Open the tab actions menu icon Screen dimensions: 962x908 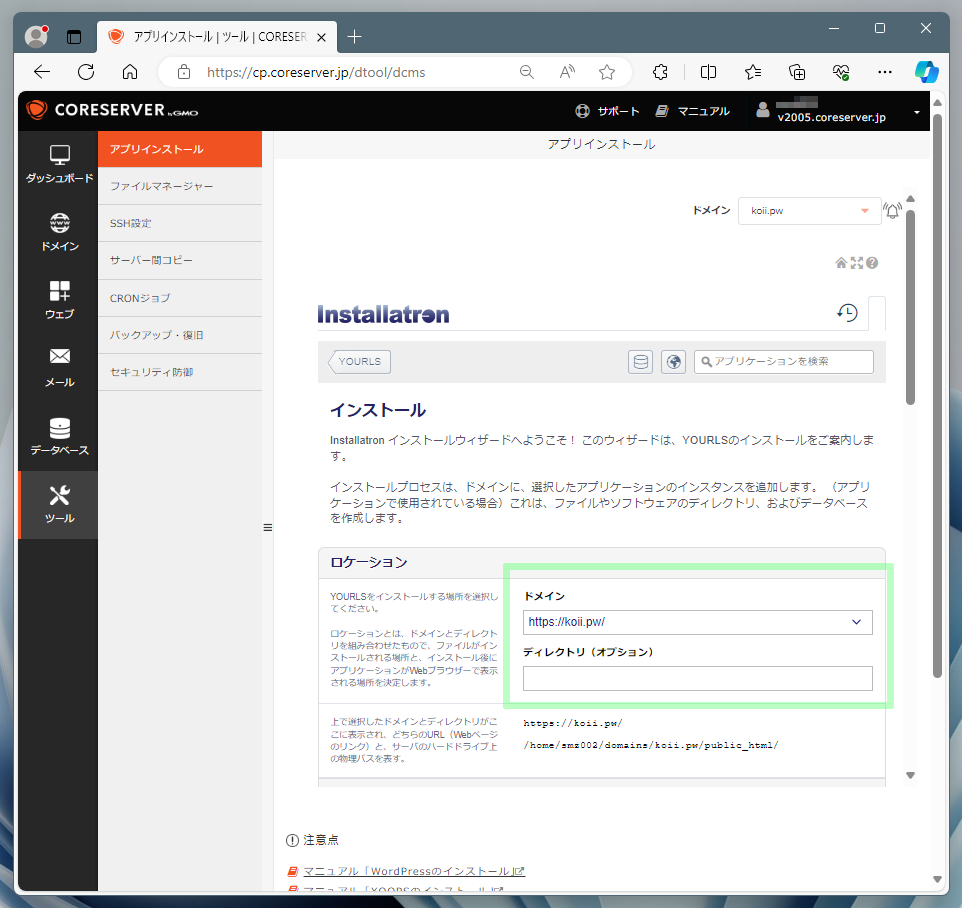coord(74,37)
